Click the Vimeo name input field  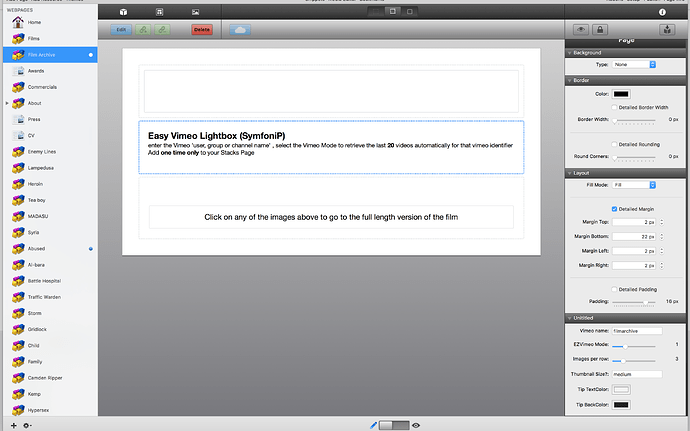point(637,331)
